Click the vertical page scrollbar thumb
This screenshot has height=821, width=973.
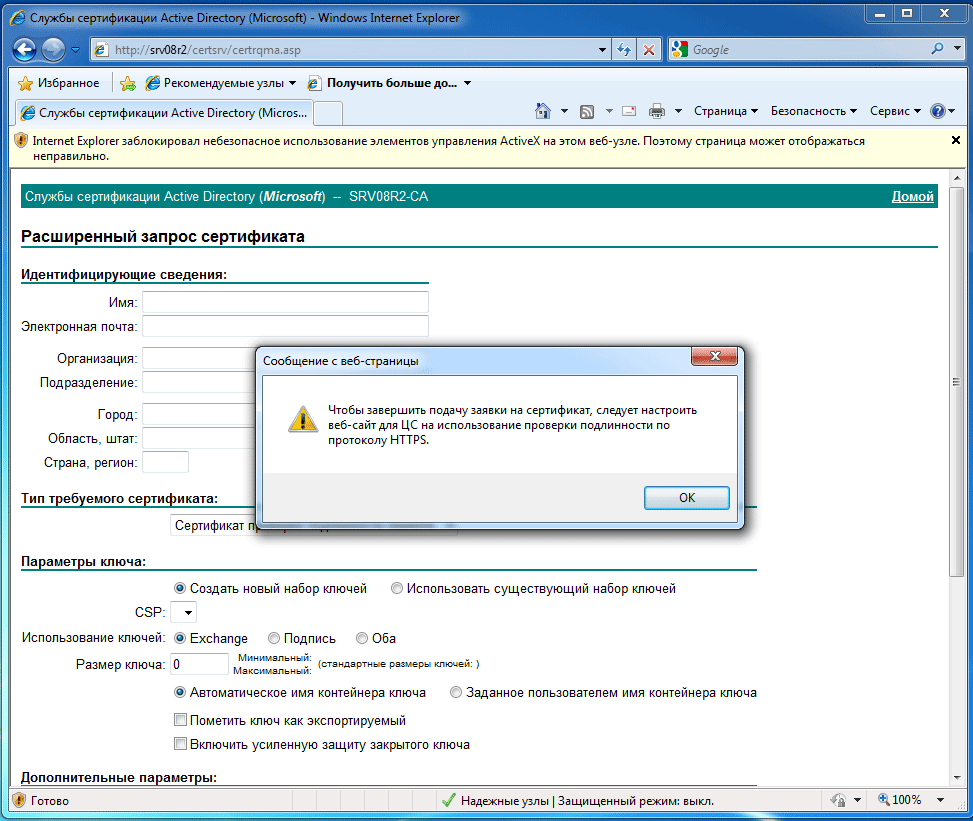point(956,382)
